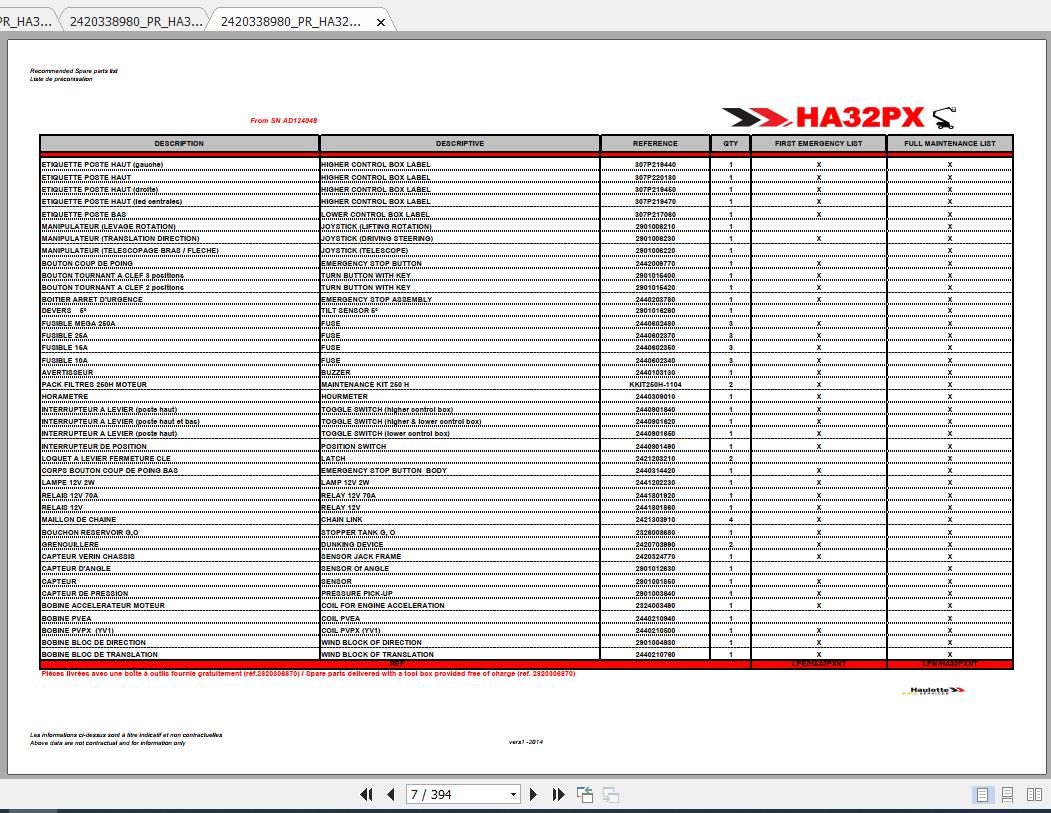Click the red tool box footnote text
The height and width of the screenshot is (813, 1051).
click(x=308, y=674)
